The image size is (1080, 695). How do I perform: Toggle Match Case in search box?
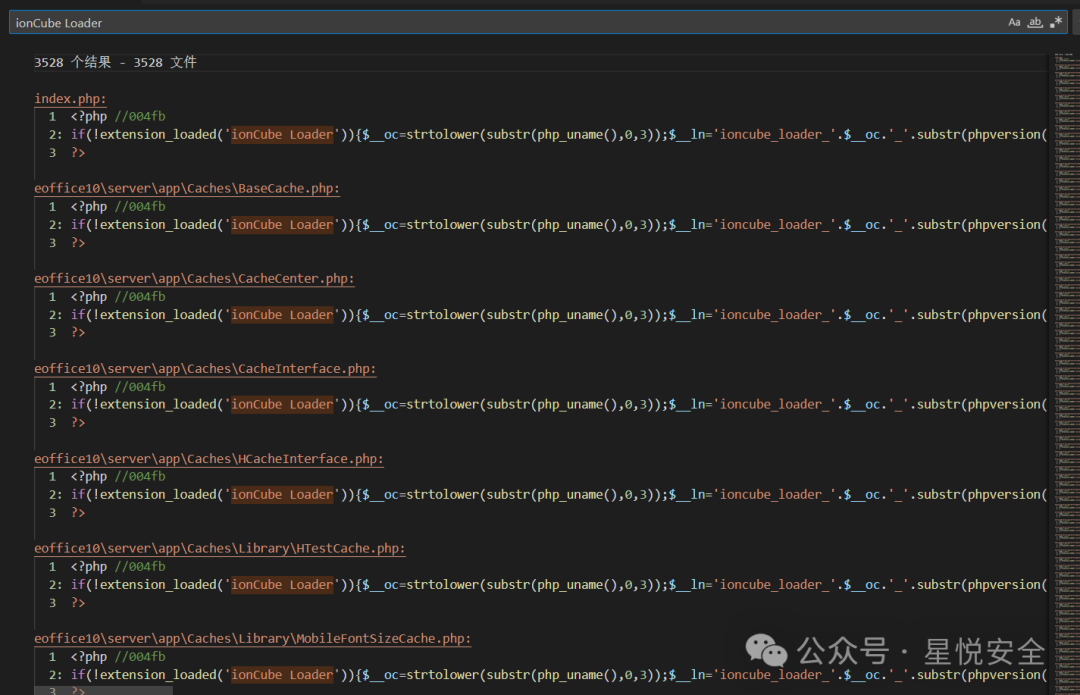click(x=1014, y=22)
